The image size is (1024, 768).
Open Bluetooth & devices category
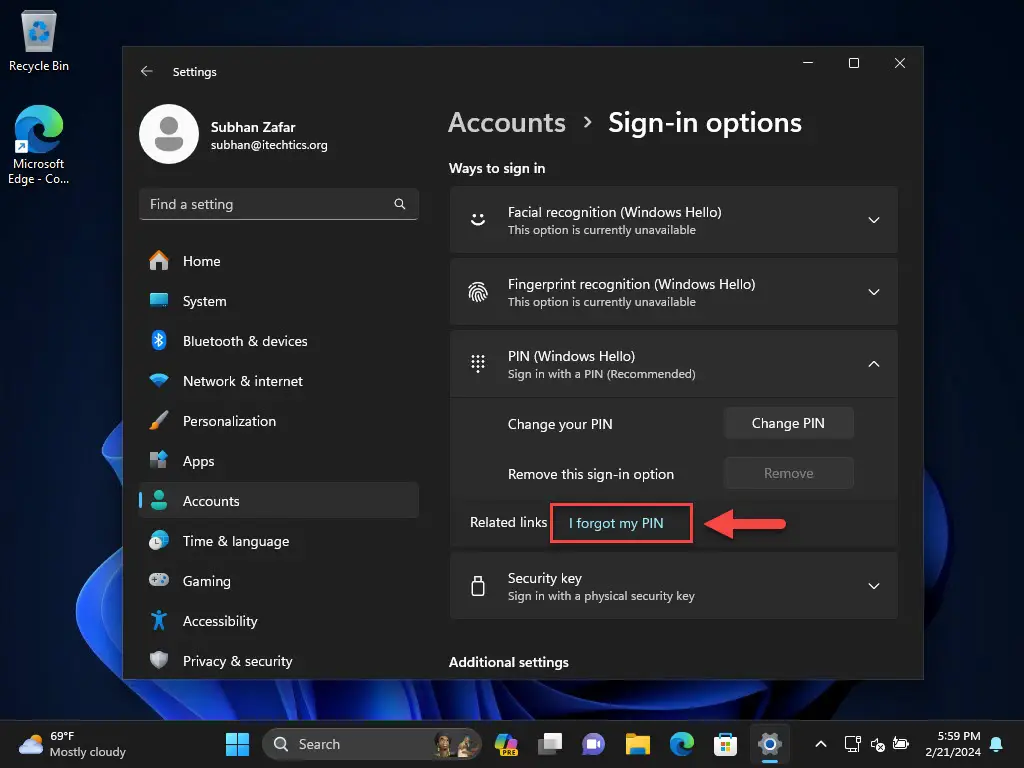coord(279,340)
